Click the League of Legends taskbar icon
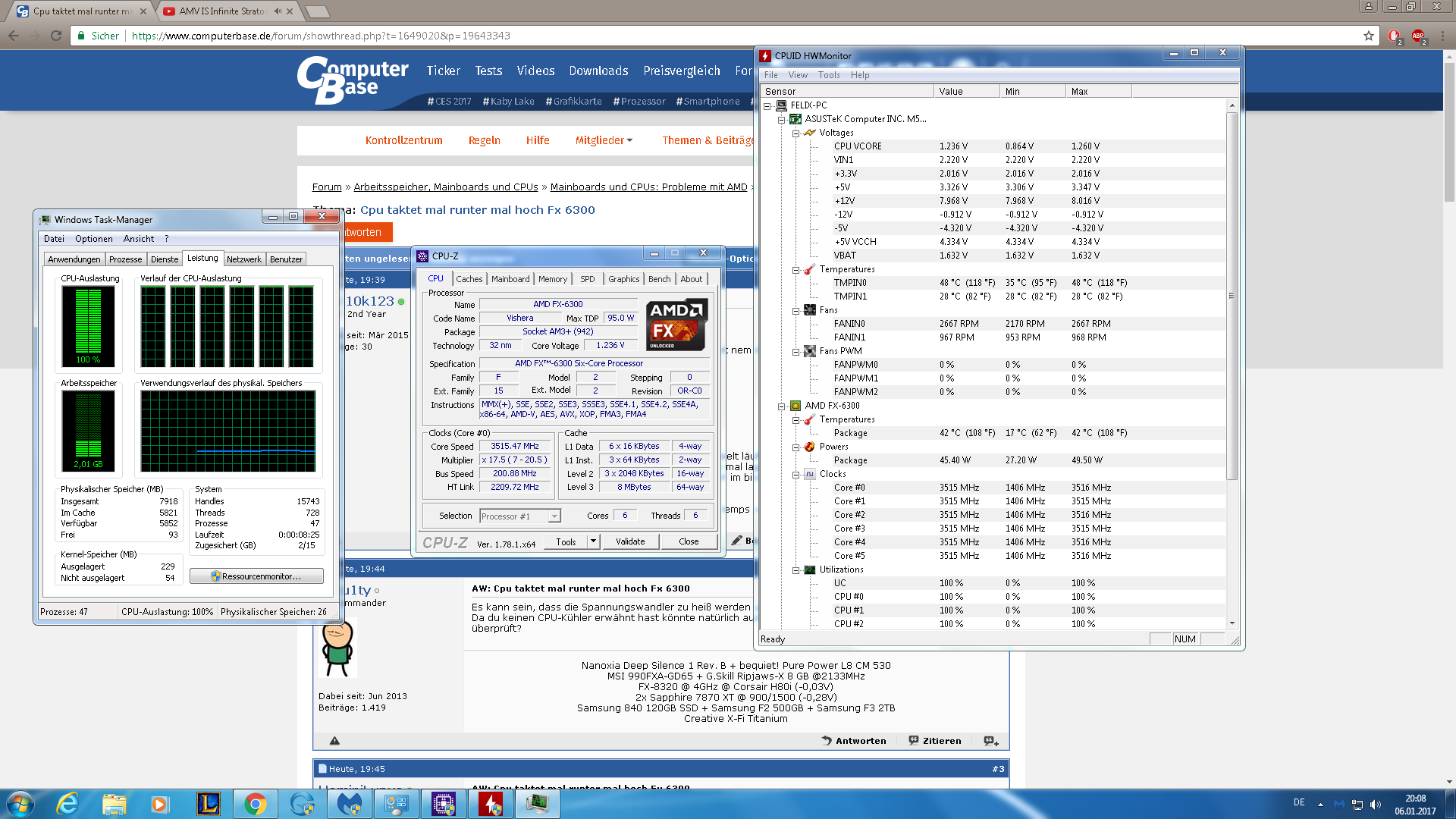1456x819 pixels. (208, 803)
